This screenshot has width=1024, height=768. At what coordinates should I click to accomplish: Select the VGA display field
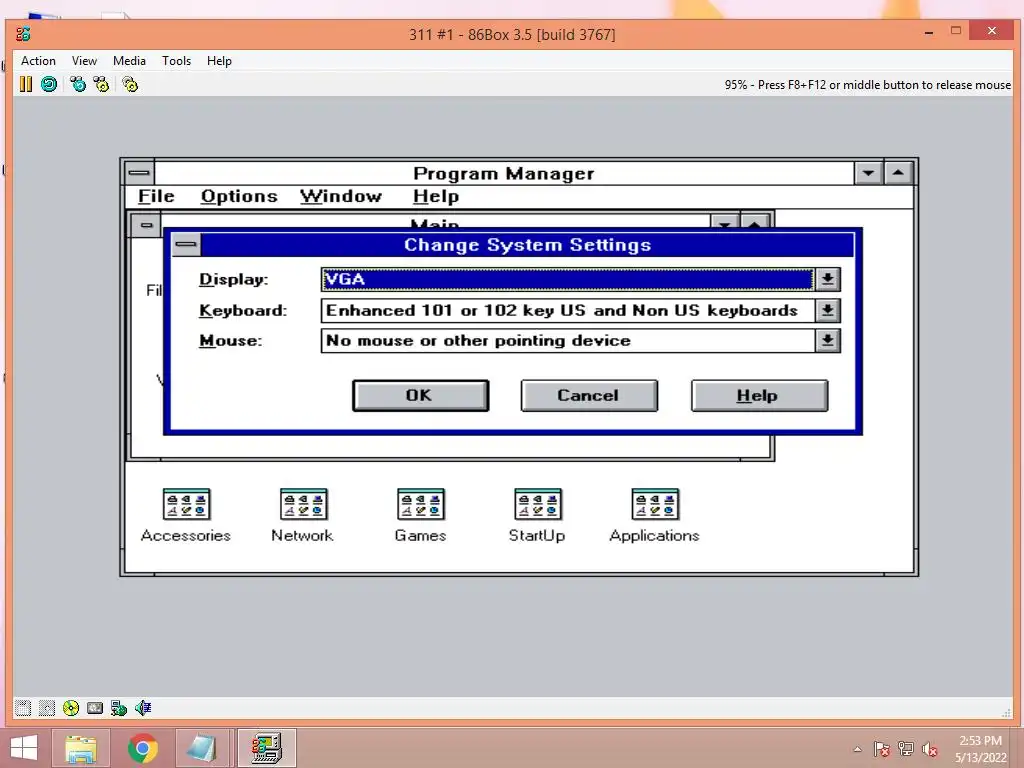click(x=568, y=279)
